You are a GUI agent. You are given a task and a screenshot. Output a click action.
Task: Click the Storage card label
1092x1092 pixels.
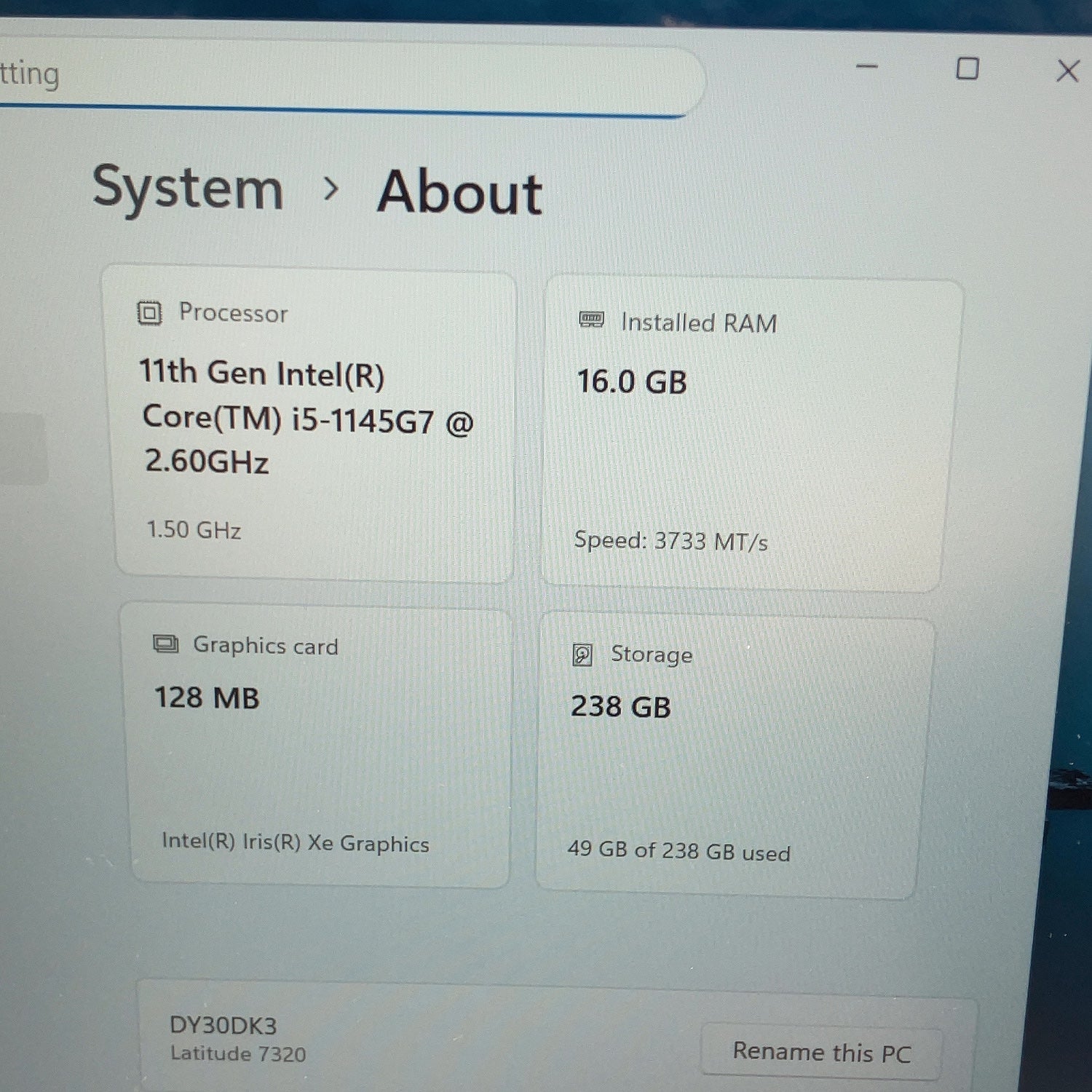[652, 654]
